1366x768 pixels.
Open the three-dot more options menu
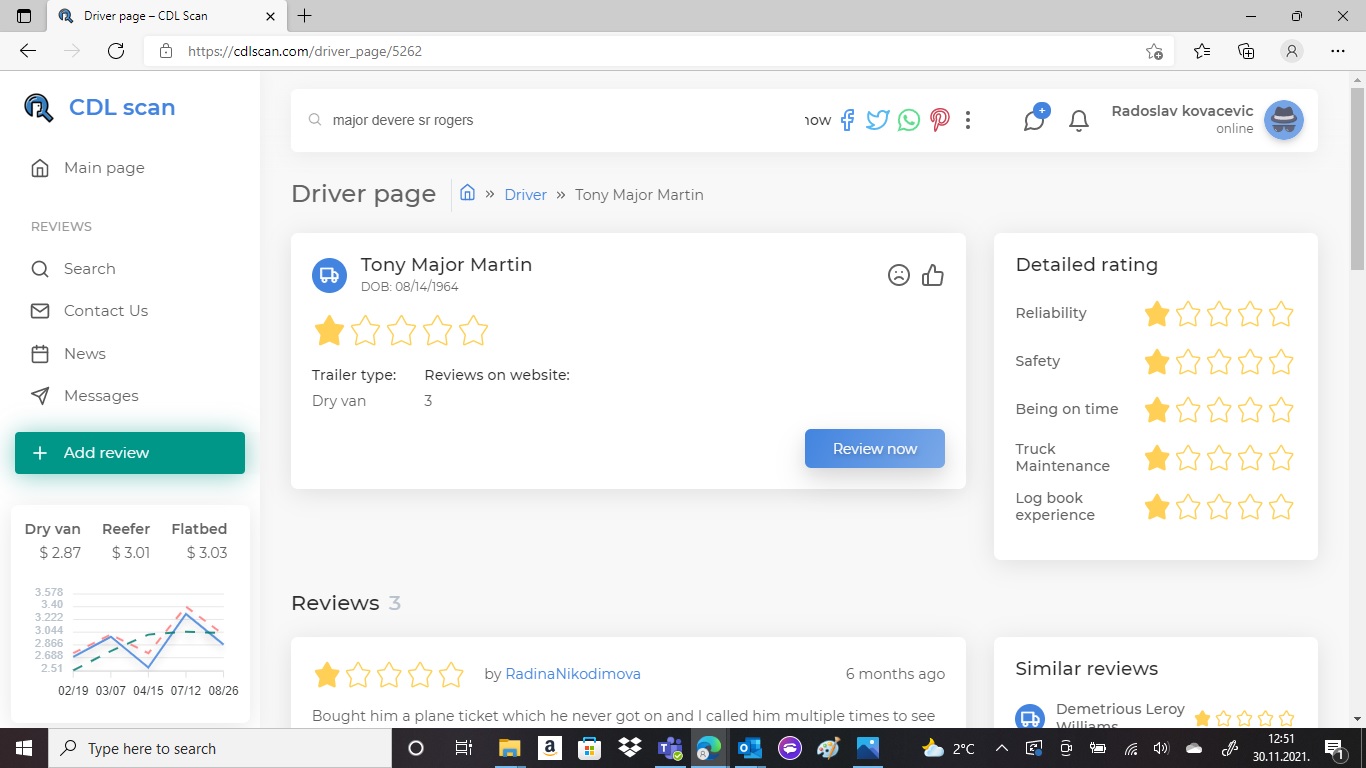967,120
